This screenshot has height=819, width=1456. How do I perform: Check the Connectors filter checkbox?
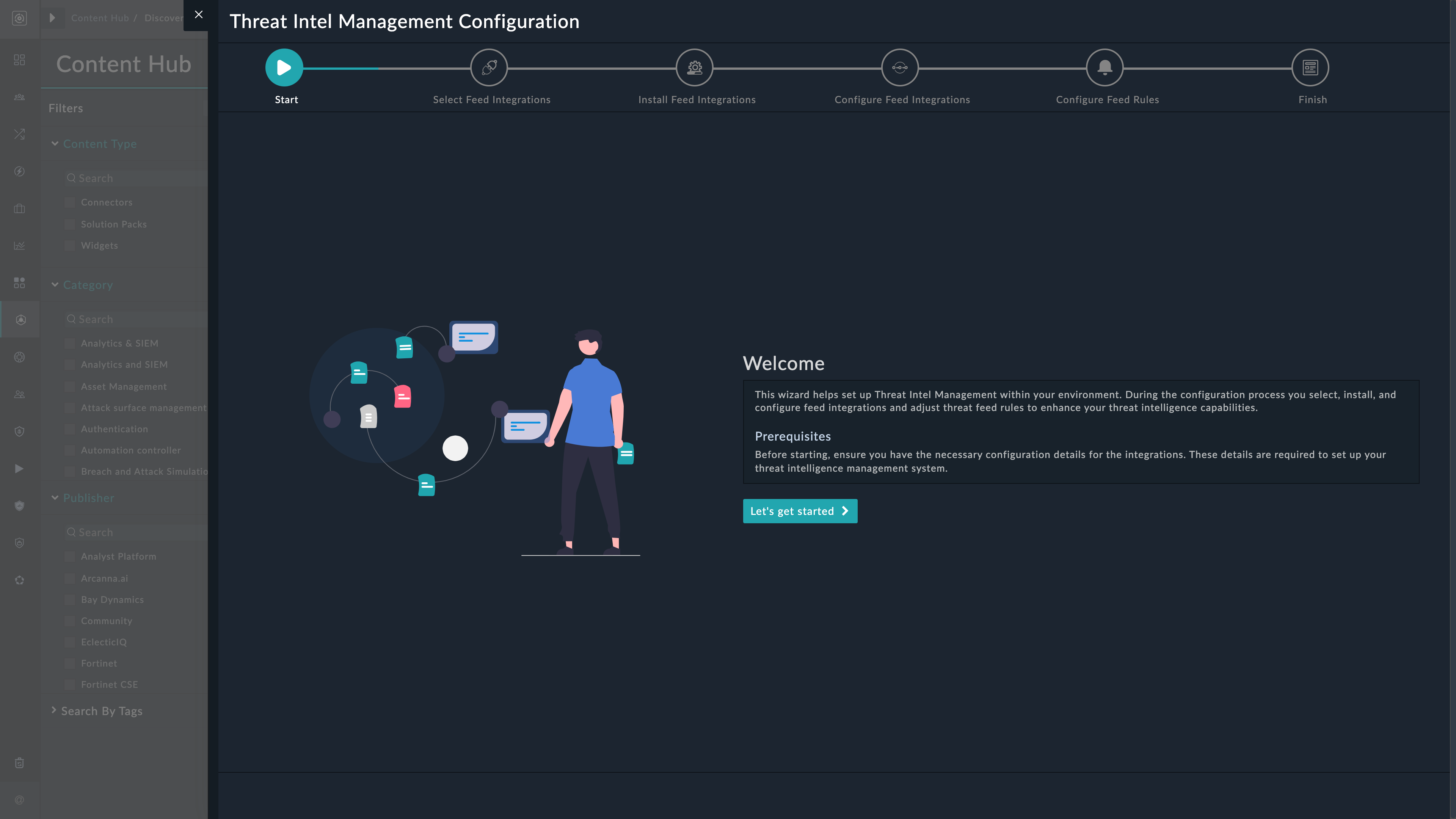tap(70, 202)
